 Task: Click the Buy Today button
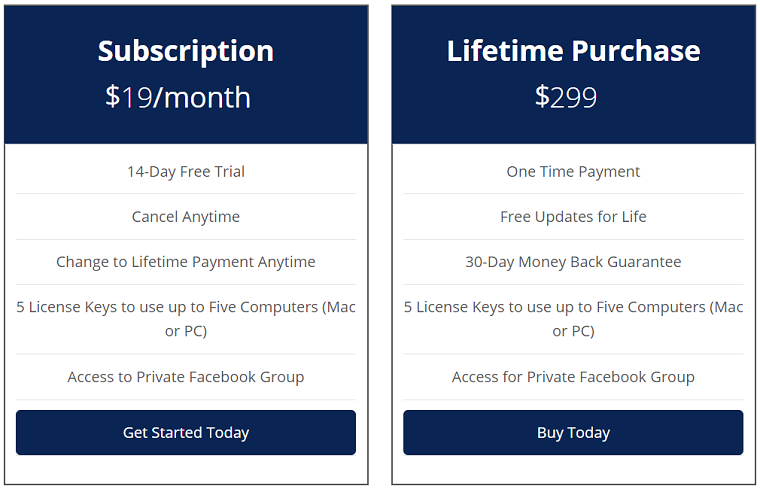(x=573, y=432)
